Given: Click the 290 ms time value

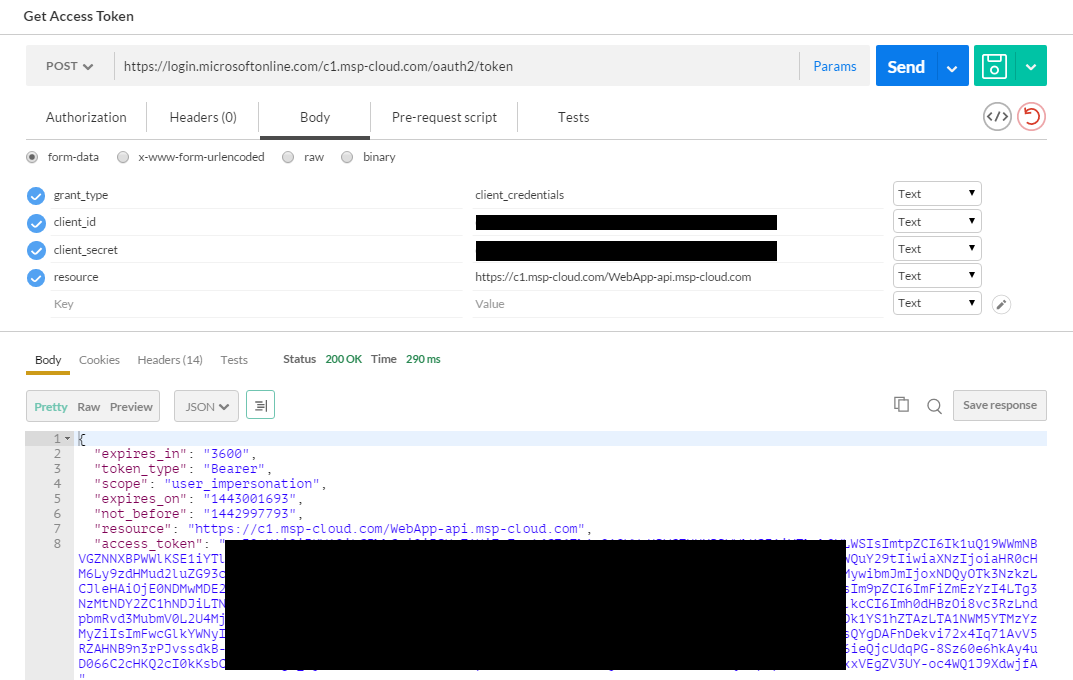Looking at the screenshot, I should coord(423,359).
